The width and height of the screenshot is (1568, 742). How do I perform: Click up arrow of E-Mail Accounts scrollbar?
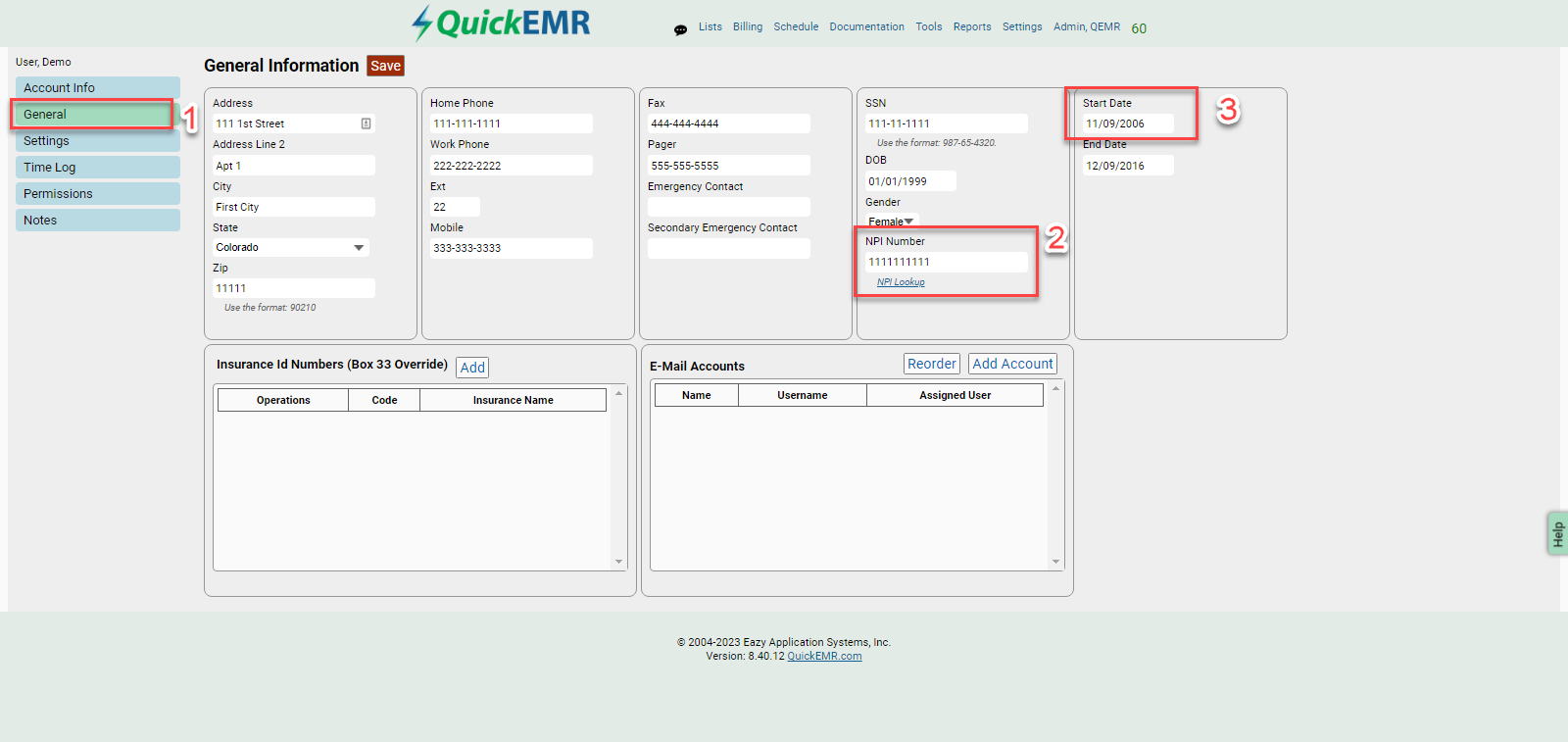(x=1055, y=388)
